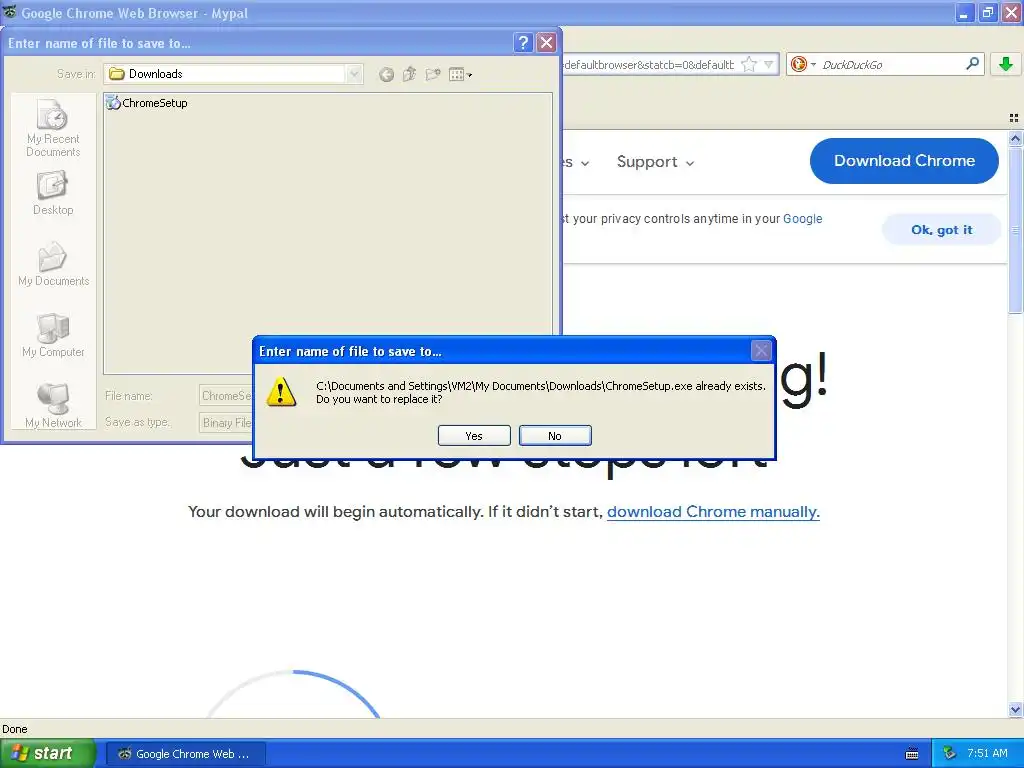Click the Mypal raccoon icon in title bar

click(10, 12)
